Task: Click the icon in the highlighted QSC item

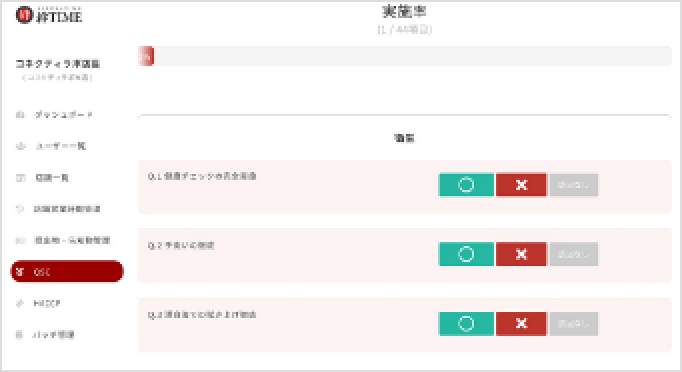Action: coord(20,272)
